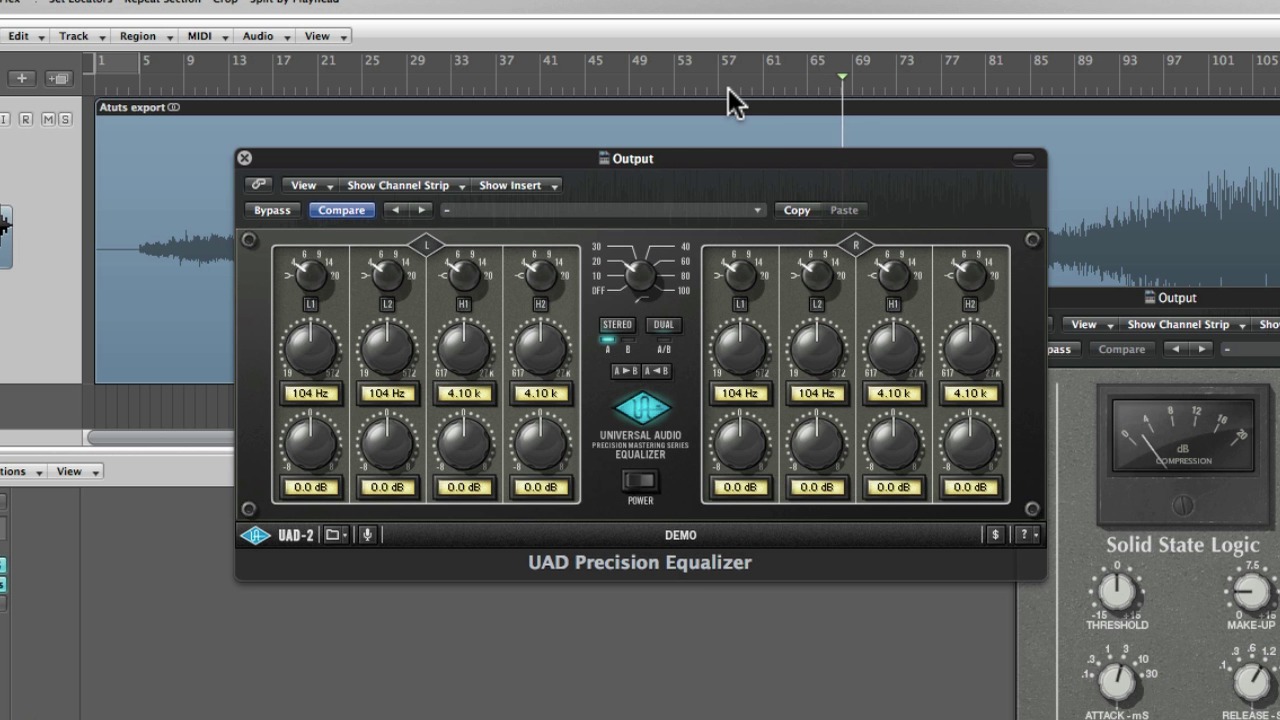Click the Universal Audio logo in the UAD-2 bar
1280x720 pixels.
(x=255, y=535)
